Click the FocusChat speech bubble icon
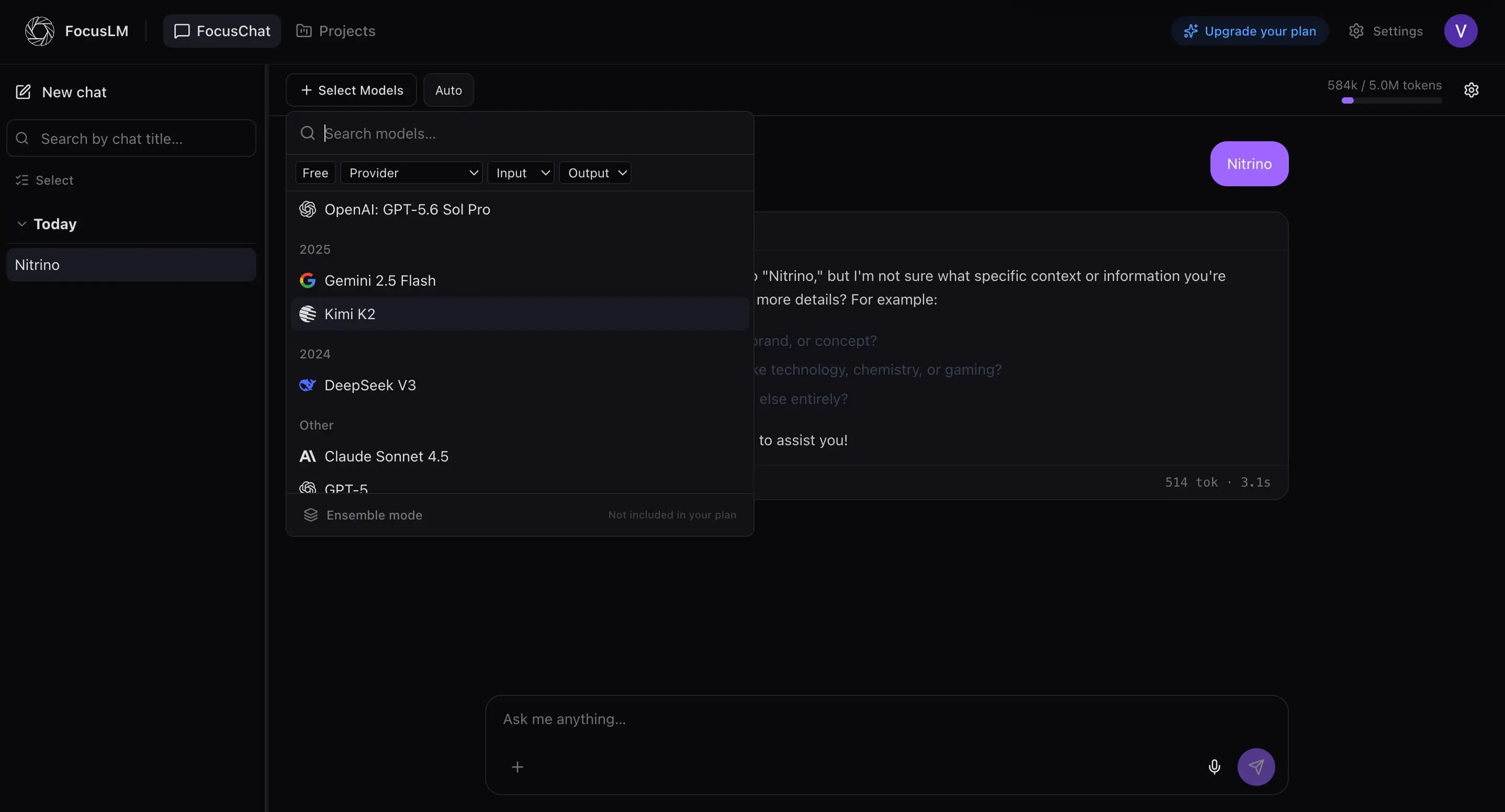Screen dimensions: 1505x812 pyautogui.click(x=182, y=31)
